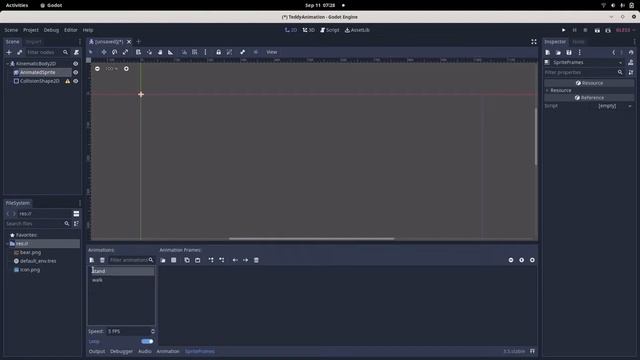Lock the selected object with padlock icon
This screenshot has height=360, width=640.
[x=218, y=52]
